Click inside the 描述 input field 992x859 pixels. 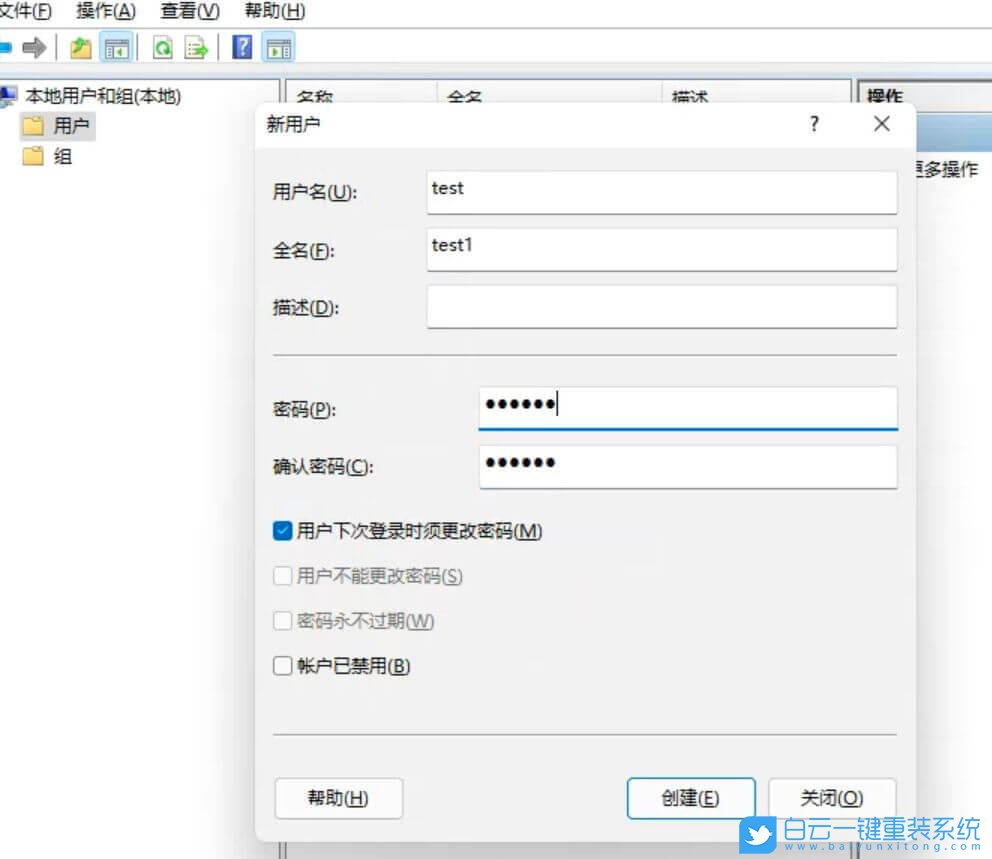[x=660, y=307]
